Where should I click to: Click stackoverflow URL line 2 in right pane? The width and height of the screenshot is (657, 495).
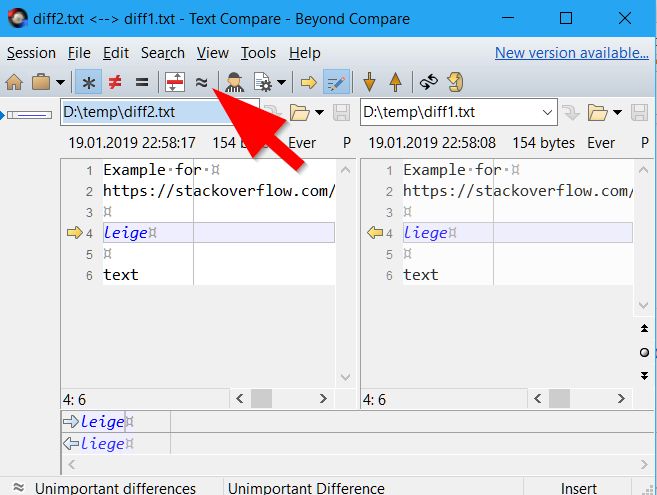click(517, 191)
